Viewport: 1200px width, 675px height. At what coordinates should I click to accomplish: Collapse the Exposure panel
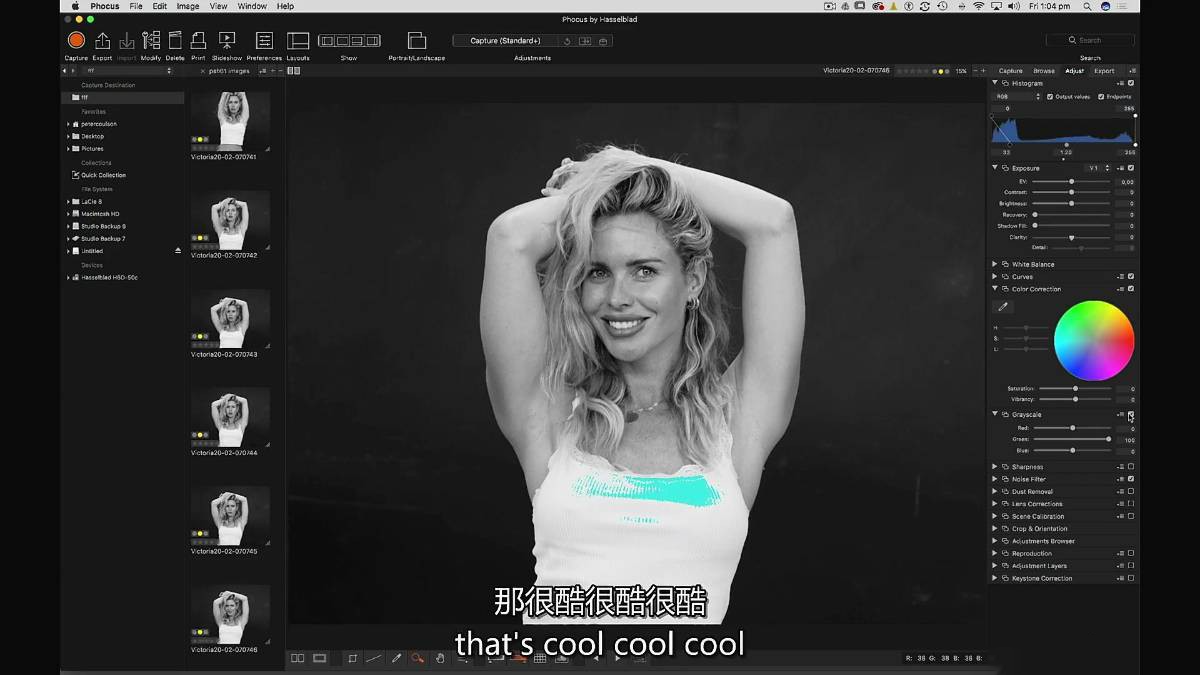click(x=994, y=168)
